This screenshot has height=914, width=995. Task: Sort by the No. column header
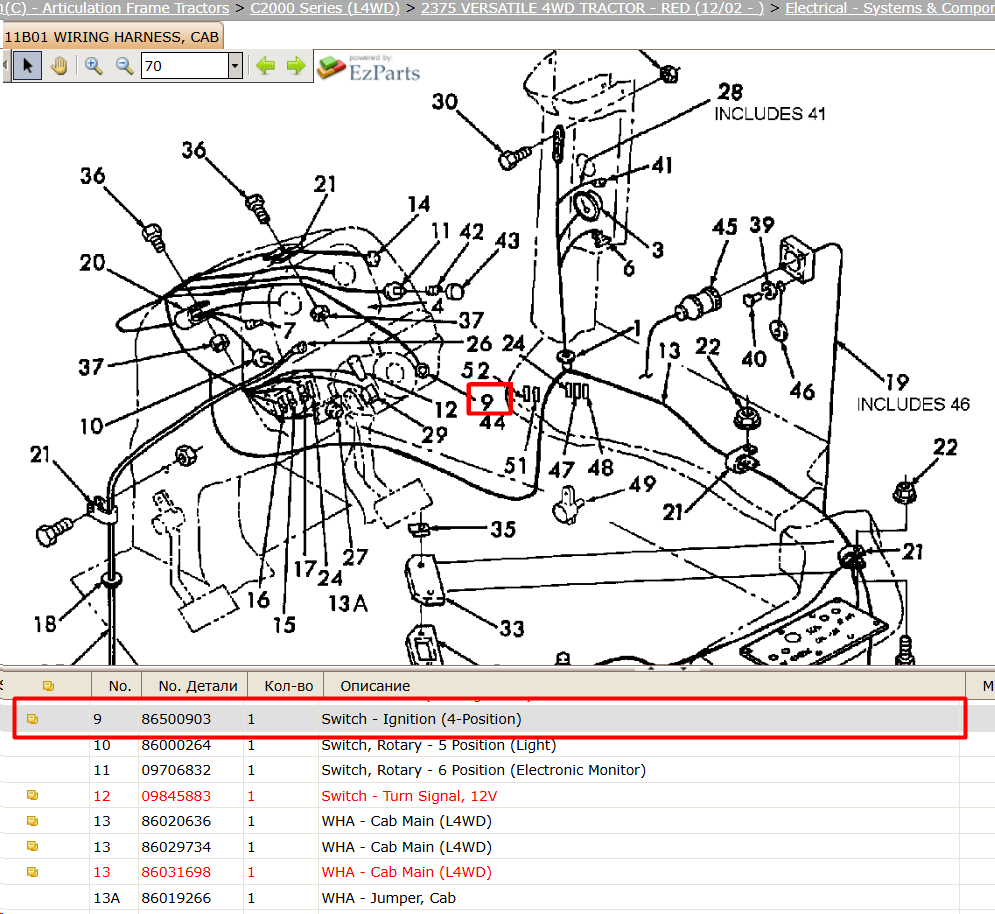[117, 686]
